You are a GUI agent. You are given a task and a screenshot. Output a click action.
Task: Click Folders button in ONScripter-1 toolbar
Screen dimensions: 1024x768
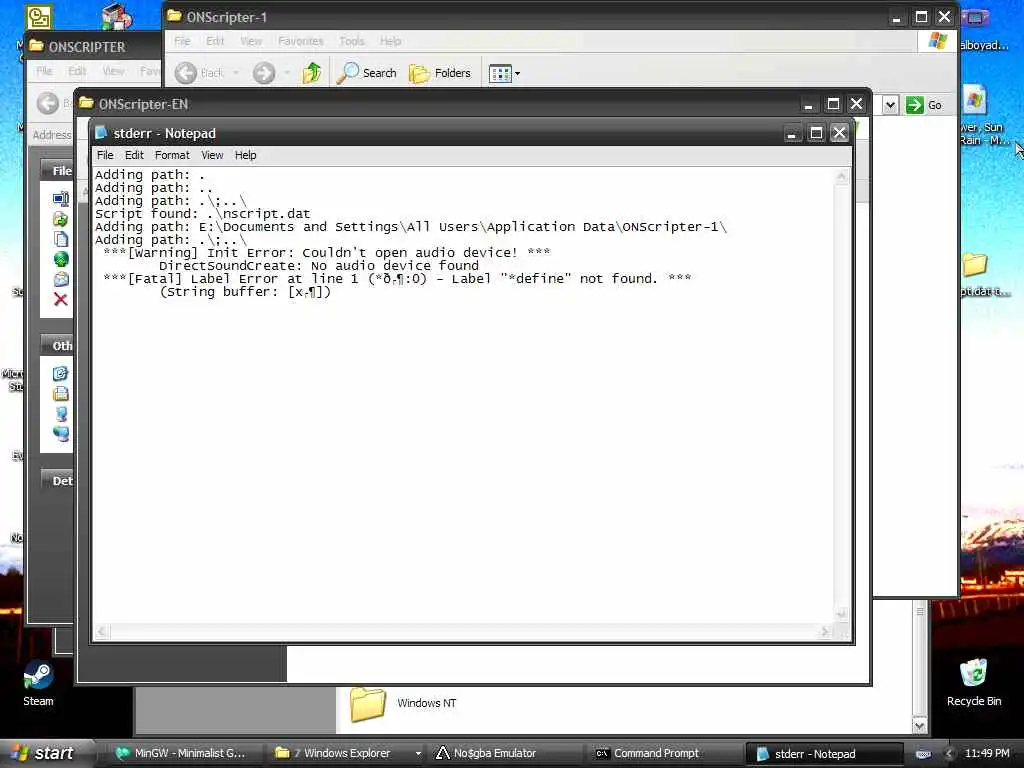pos(440,72)
